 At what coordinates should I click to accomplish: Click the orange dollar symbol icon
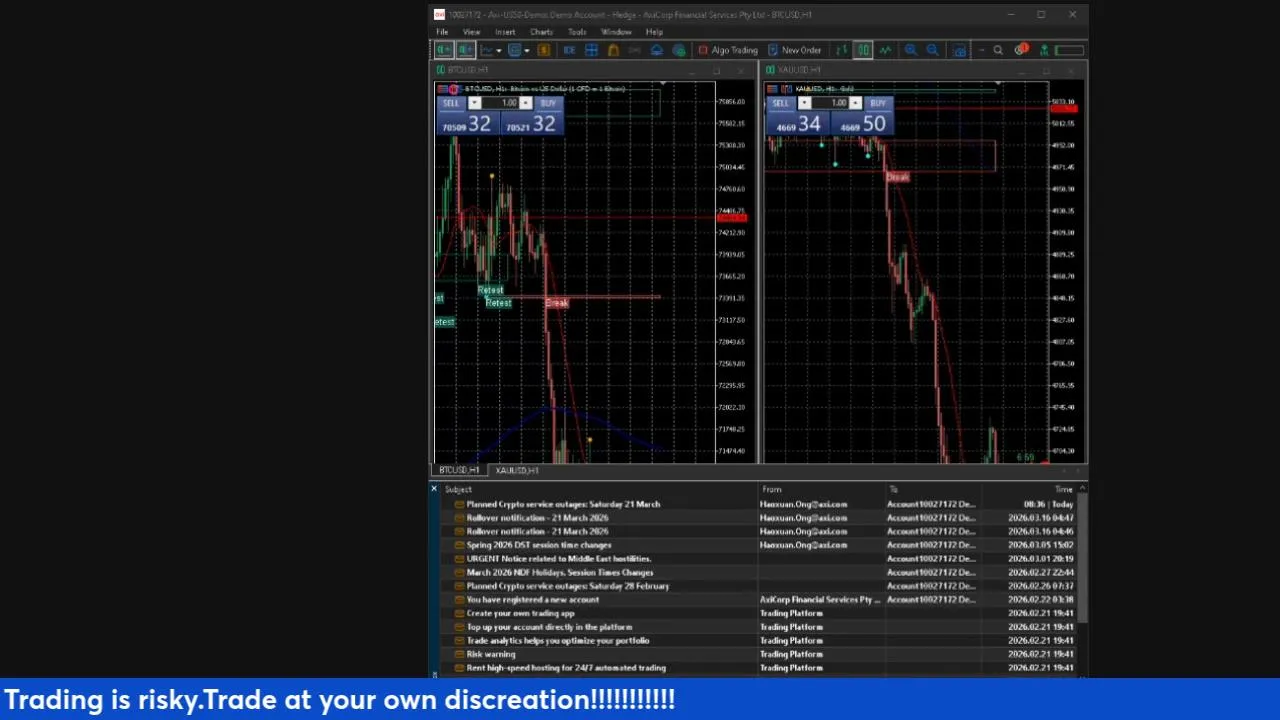point(544,50)
